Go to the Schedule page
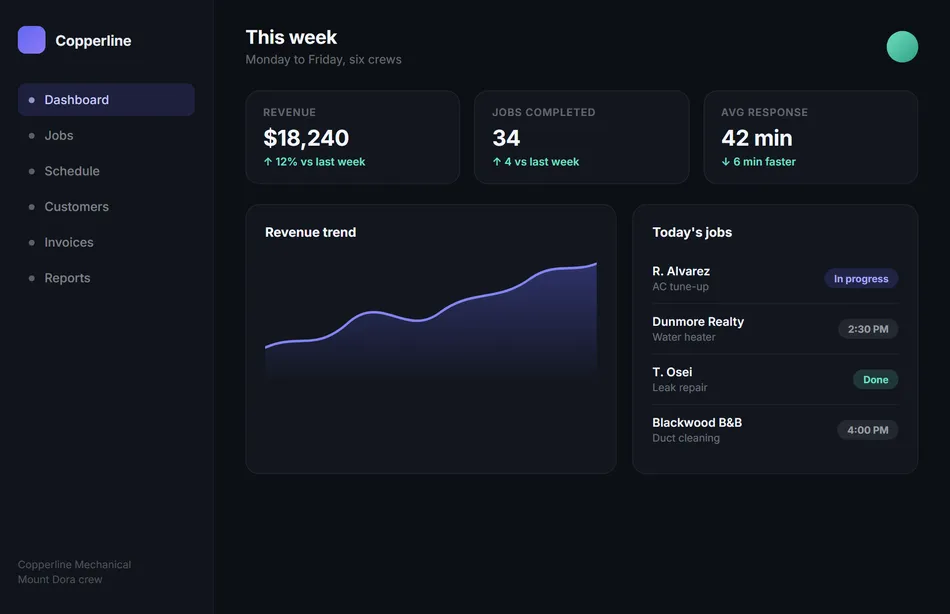950x614 pixels. 106,171
